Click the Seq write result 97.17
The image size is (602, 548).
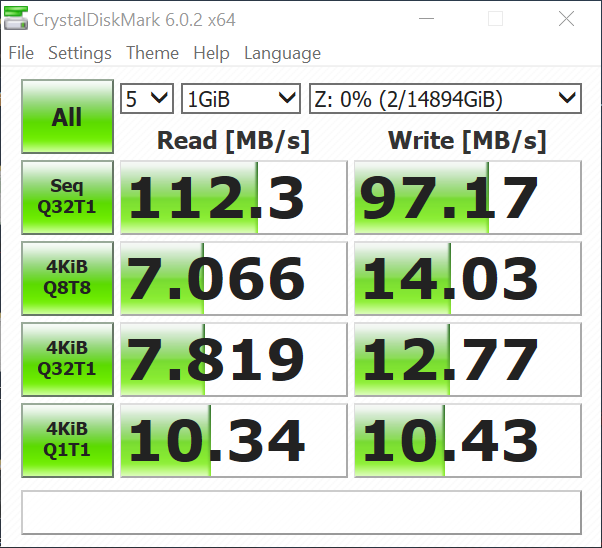[468, 197]
